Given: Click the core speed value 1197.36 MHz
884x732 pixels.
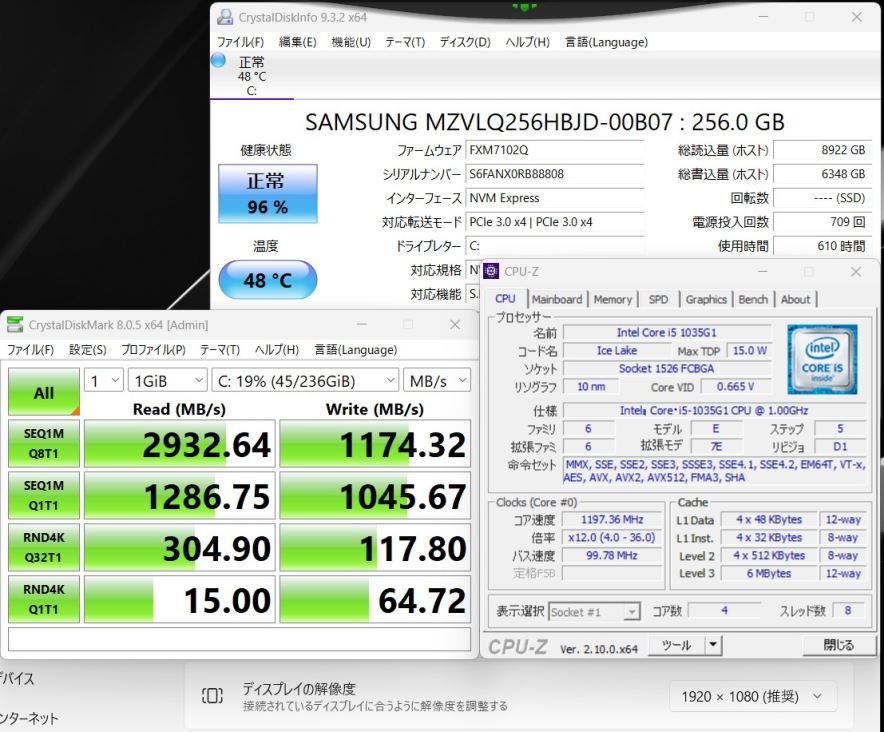Looking at the screenshot, I should tap(612, 520).
